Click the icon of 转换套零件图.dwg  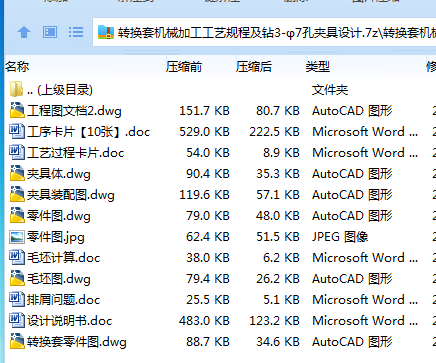click(x=17, y=341)
